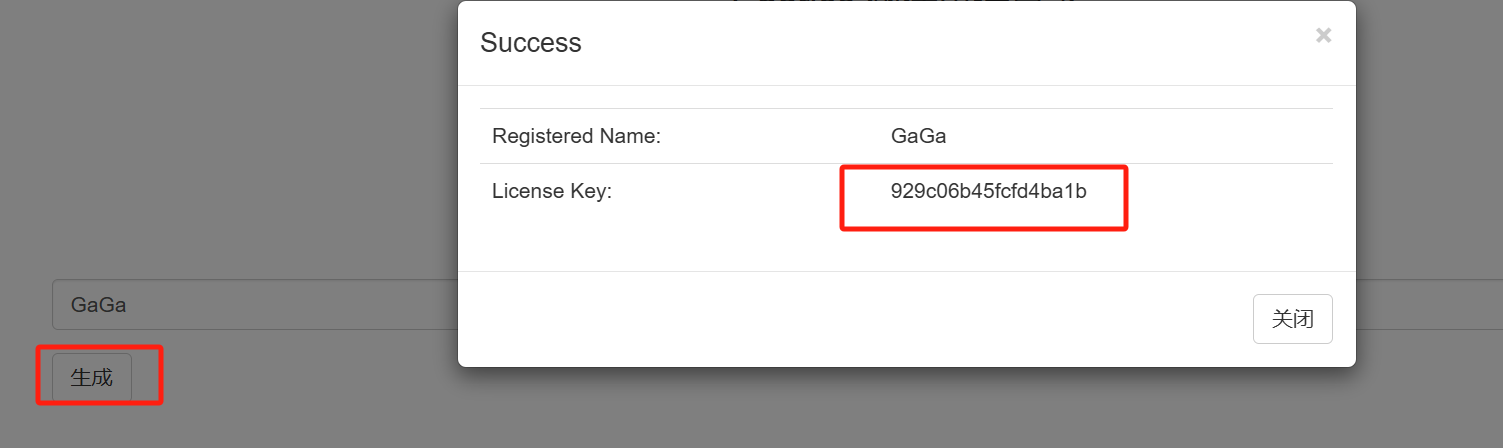Image resolution: width=1503 pixels, height=448 pixels.
Task: Click the 关闭 button in the dialog footer
Action: (x=1292, y=319)
